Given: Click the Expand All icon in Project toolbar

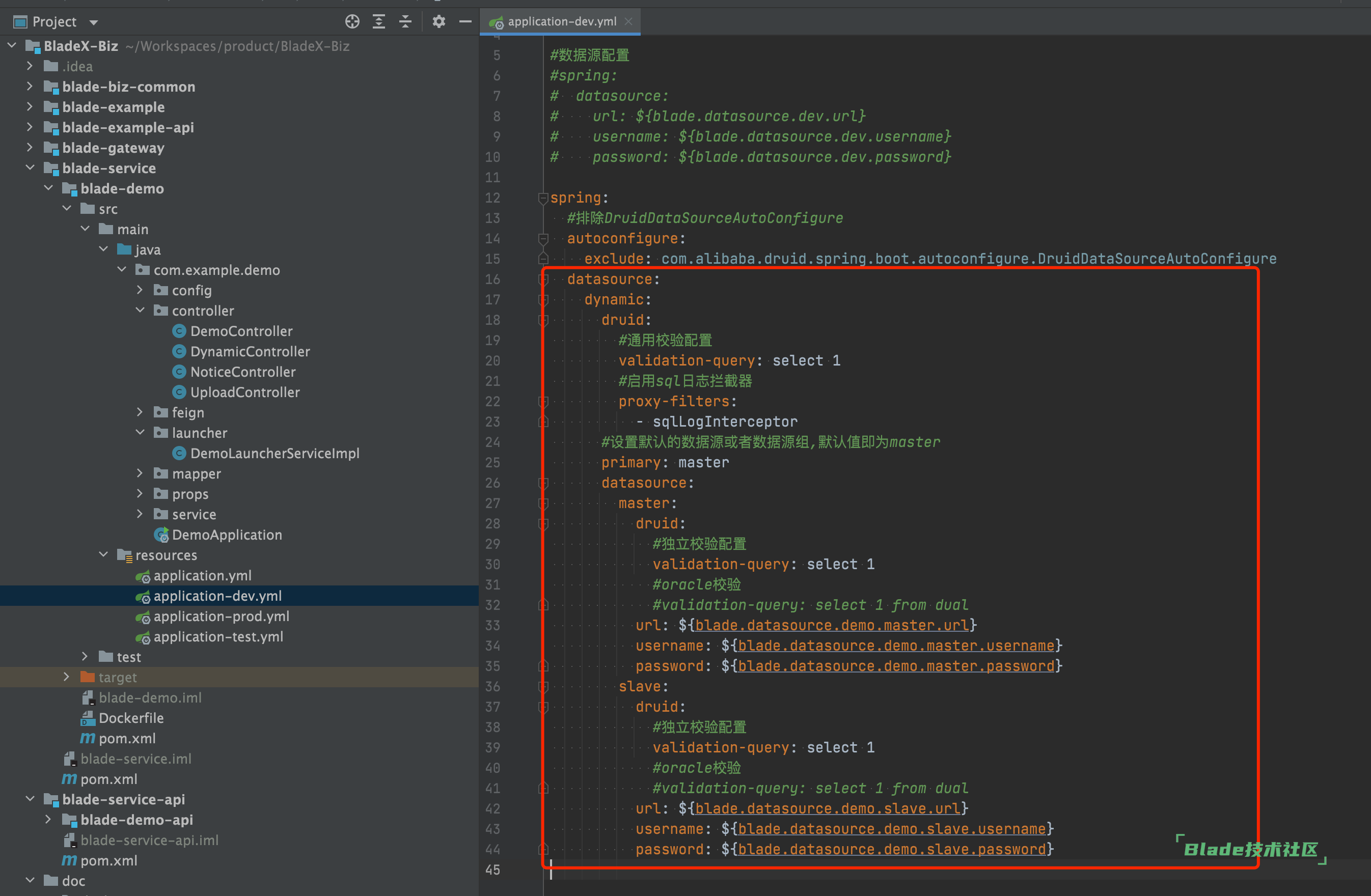Looking at the screenshot, I should 379,22.
